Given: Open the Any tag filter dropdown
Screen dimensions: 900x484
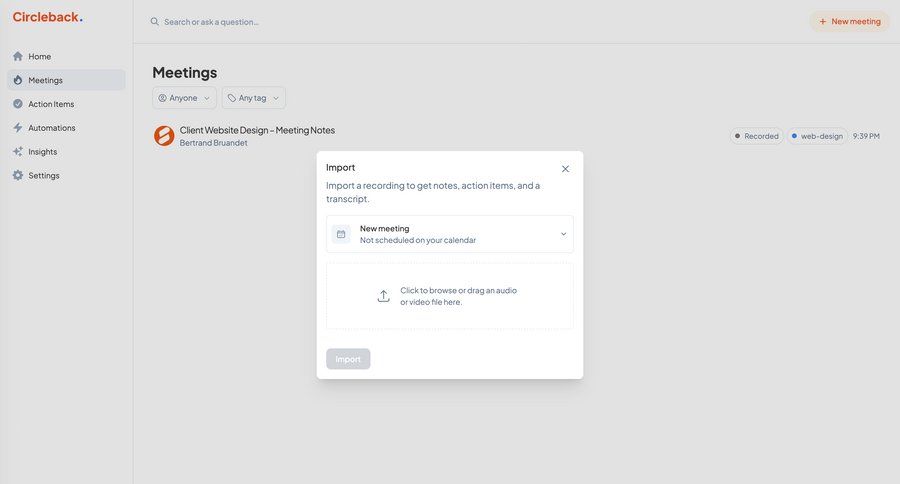Looking at the screenshot, I should tap(253, 98).
